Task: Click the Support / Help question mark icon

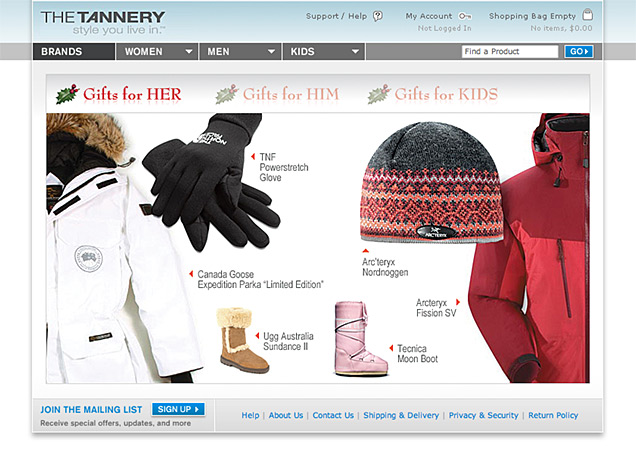Action: (x=378, y=16)
